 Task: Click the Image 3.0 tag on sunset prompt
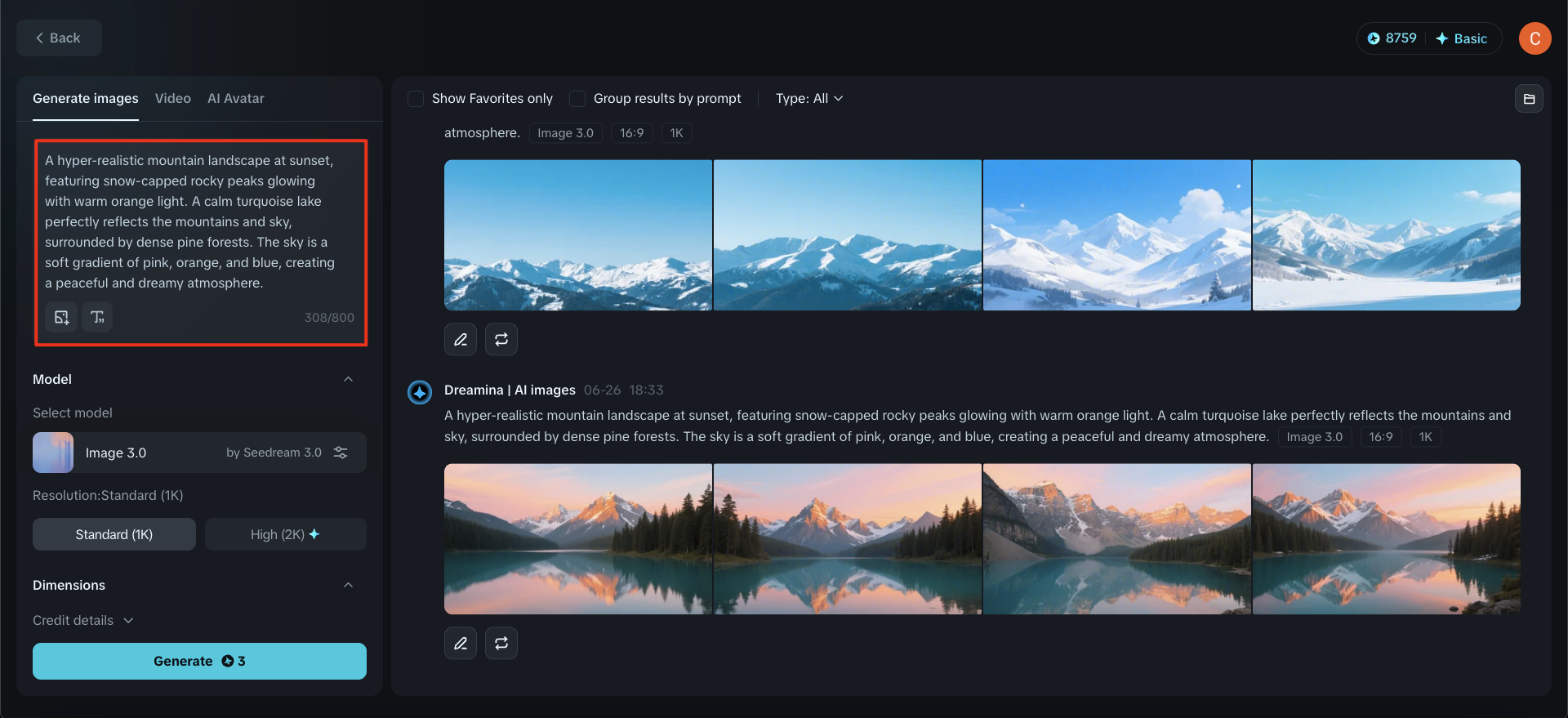point(1315,437)
